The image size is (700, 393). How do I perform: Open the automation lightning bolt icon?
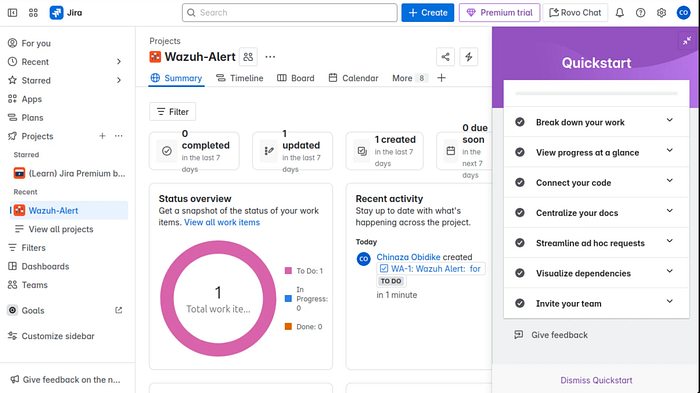469,57
